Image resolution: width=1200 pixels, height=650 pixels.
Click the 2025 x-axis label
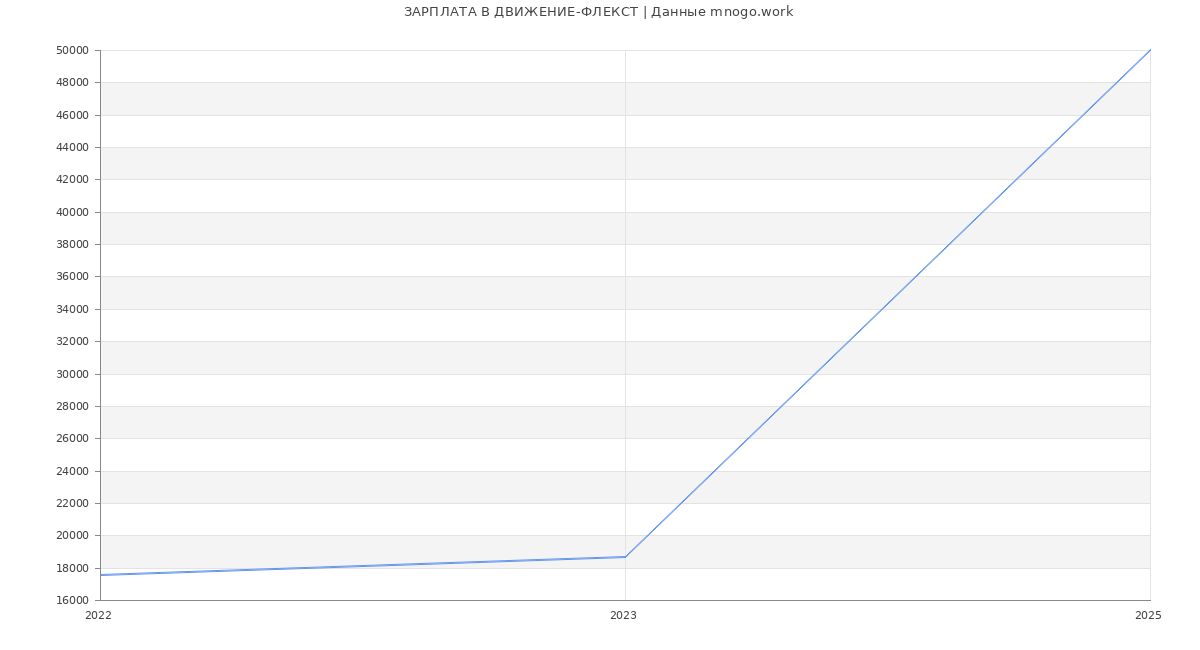click(1148, 615)
